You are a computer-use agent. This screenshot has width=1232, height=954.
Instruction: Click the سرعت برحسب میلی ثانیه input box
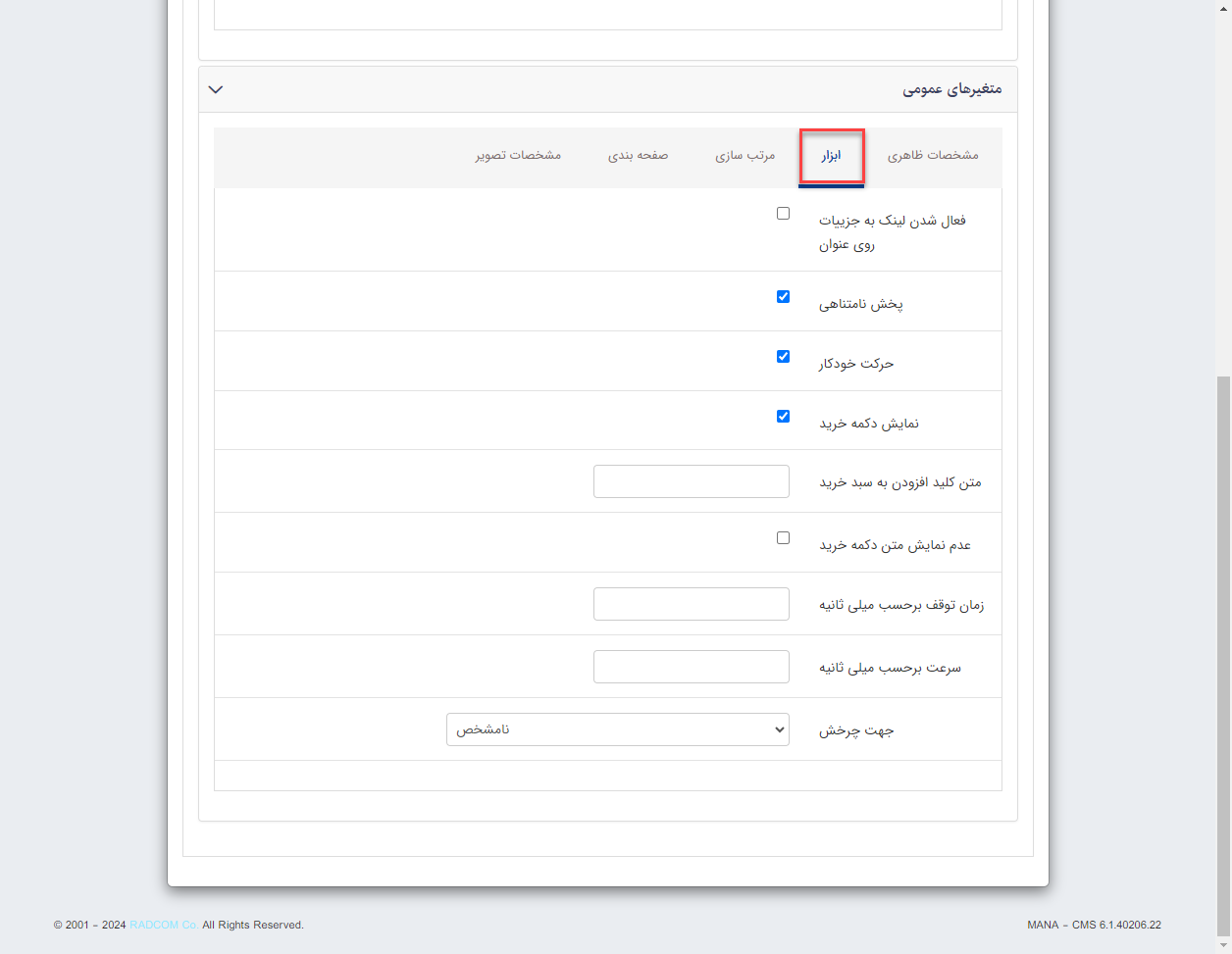[692, 666]
